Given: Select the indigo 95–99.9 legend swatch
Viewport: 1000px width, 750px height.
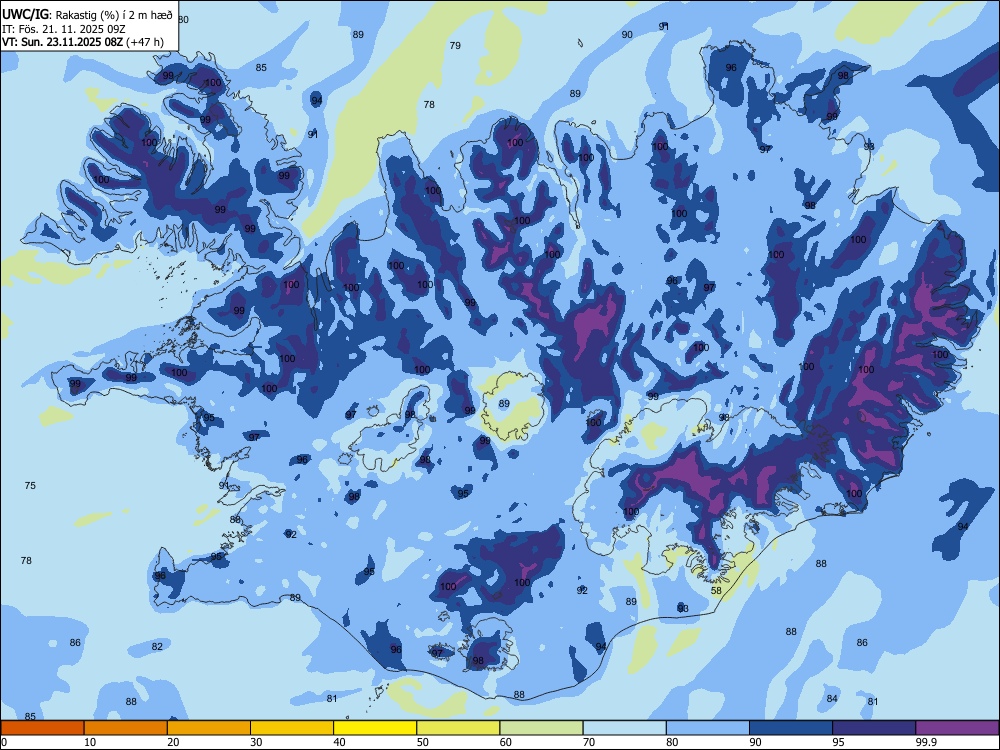Looking at the screenshot, I should [x=874, y=728].
